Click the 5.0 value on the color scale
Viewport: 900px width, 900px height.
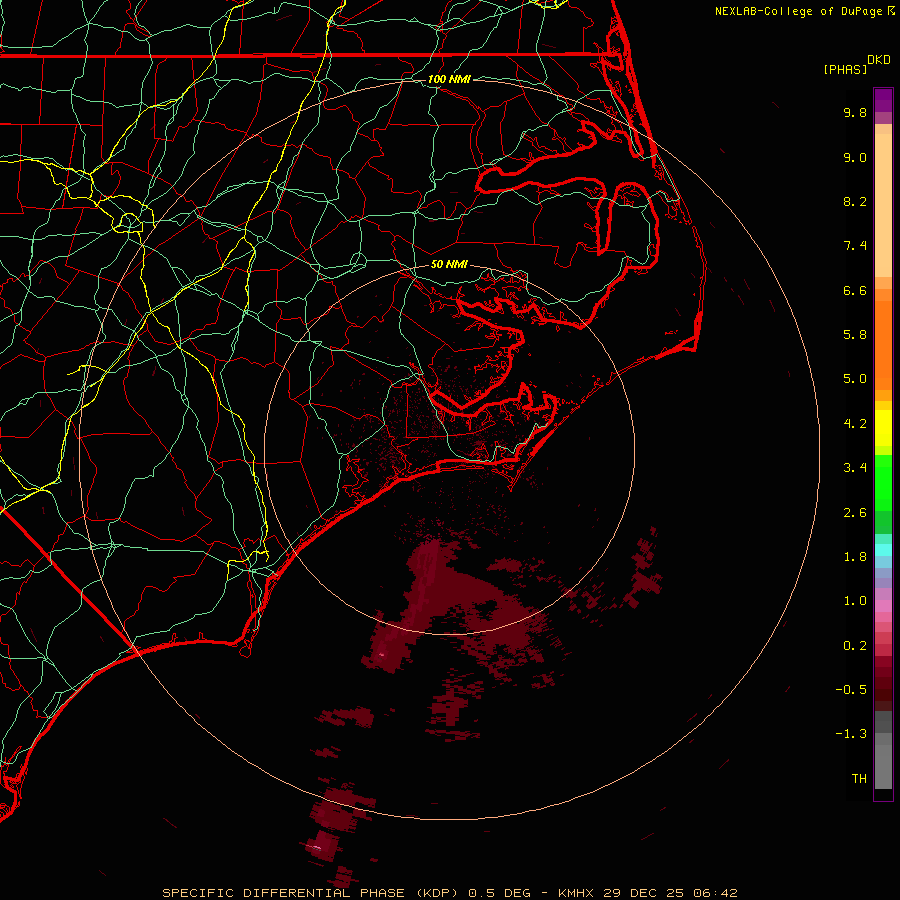(855, 379)
